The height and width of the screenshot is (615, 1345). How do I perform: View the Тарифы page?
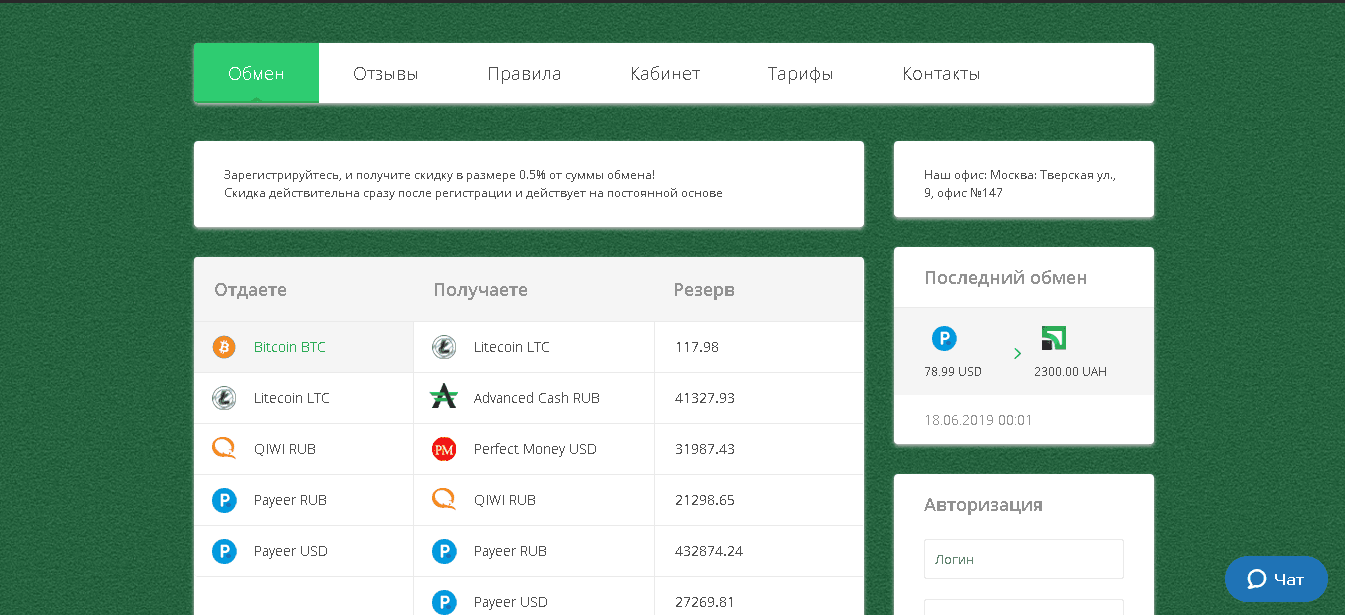coord(800,74)
